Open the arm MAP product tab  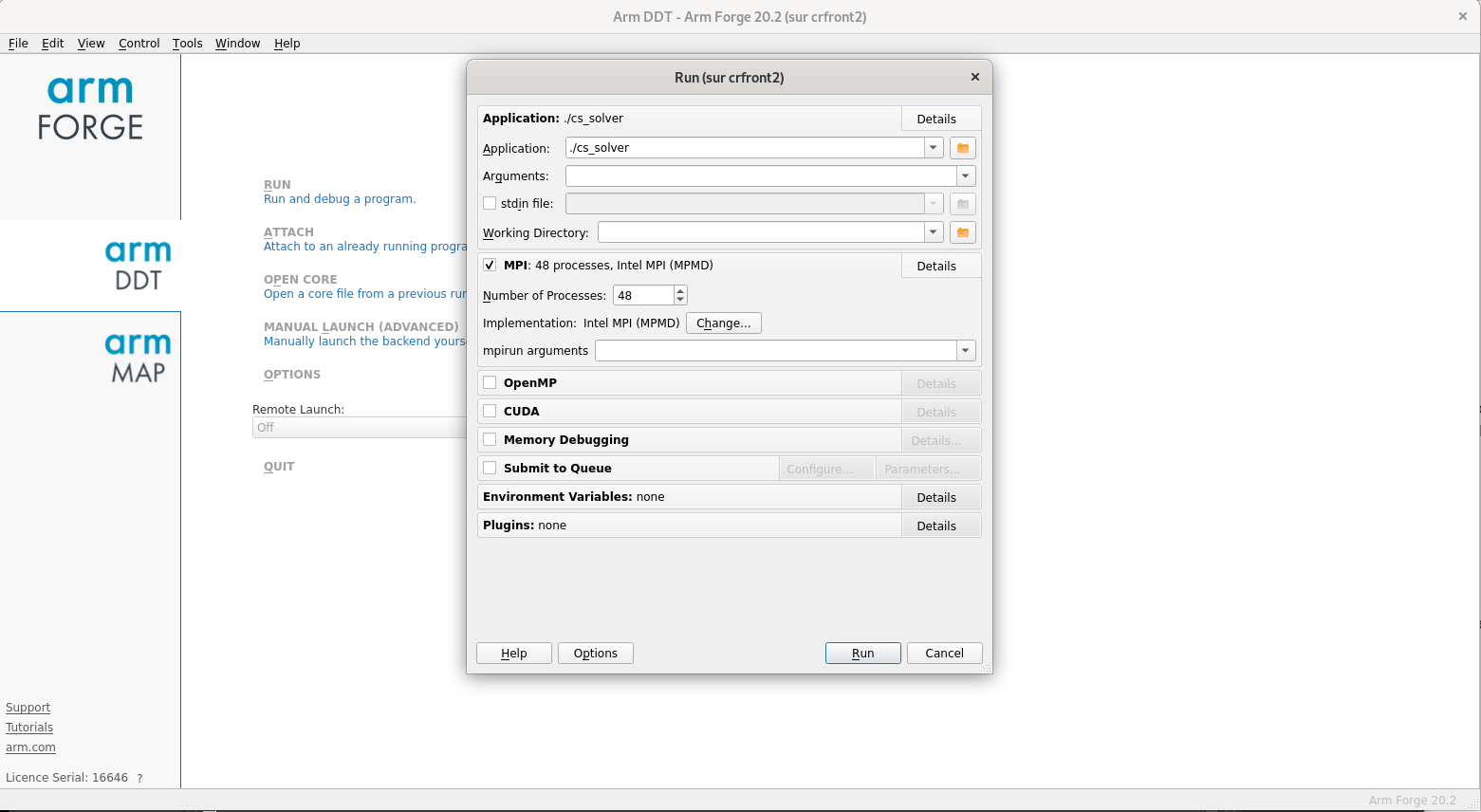coord(138,358)
